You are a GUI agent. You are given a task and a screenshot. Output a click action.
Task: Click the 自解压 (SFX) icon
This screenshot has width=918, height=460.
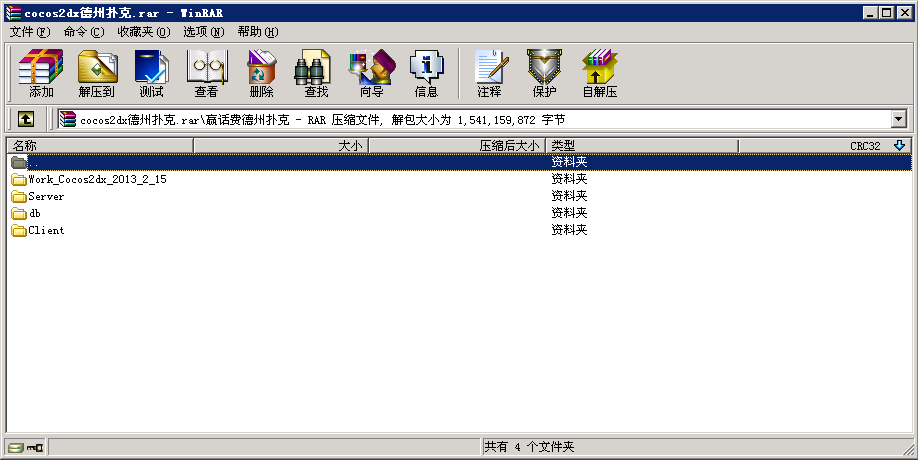599,73
